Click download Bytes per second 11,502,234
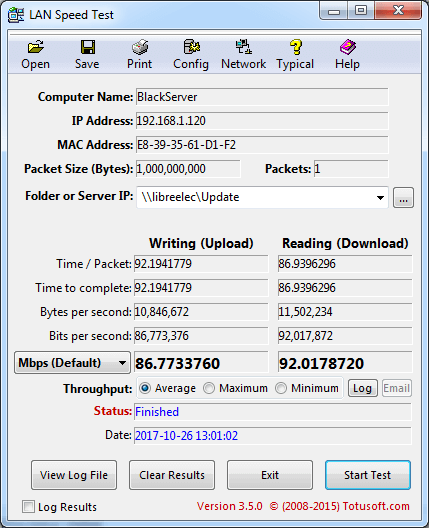Screen dimensions: 429x528 click(x=345, y=312)
